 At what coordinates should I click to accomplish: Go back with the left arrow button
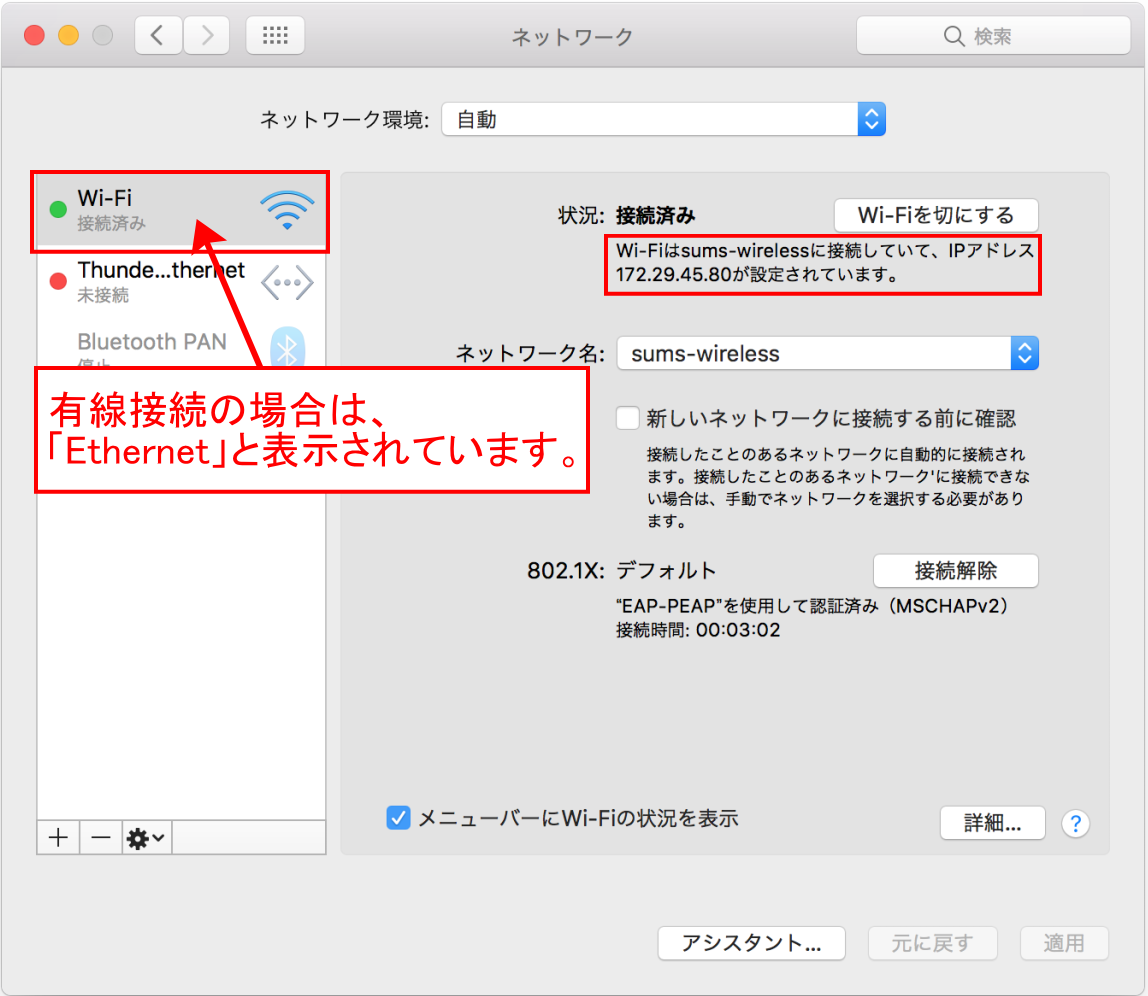pyautogui.click(x=157, y=36)
